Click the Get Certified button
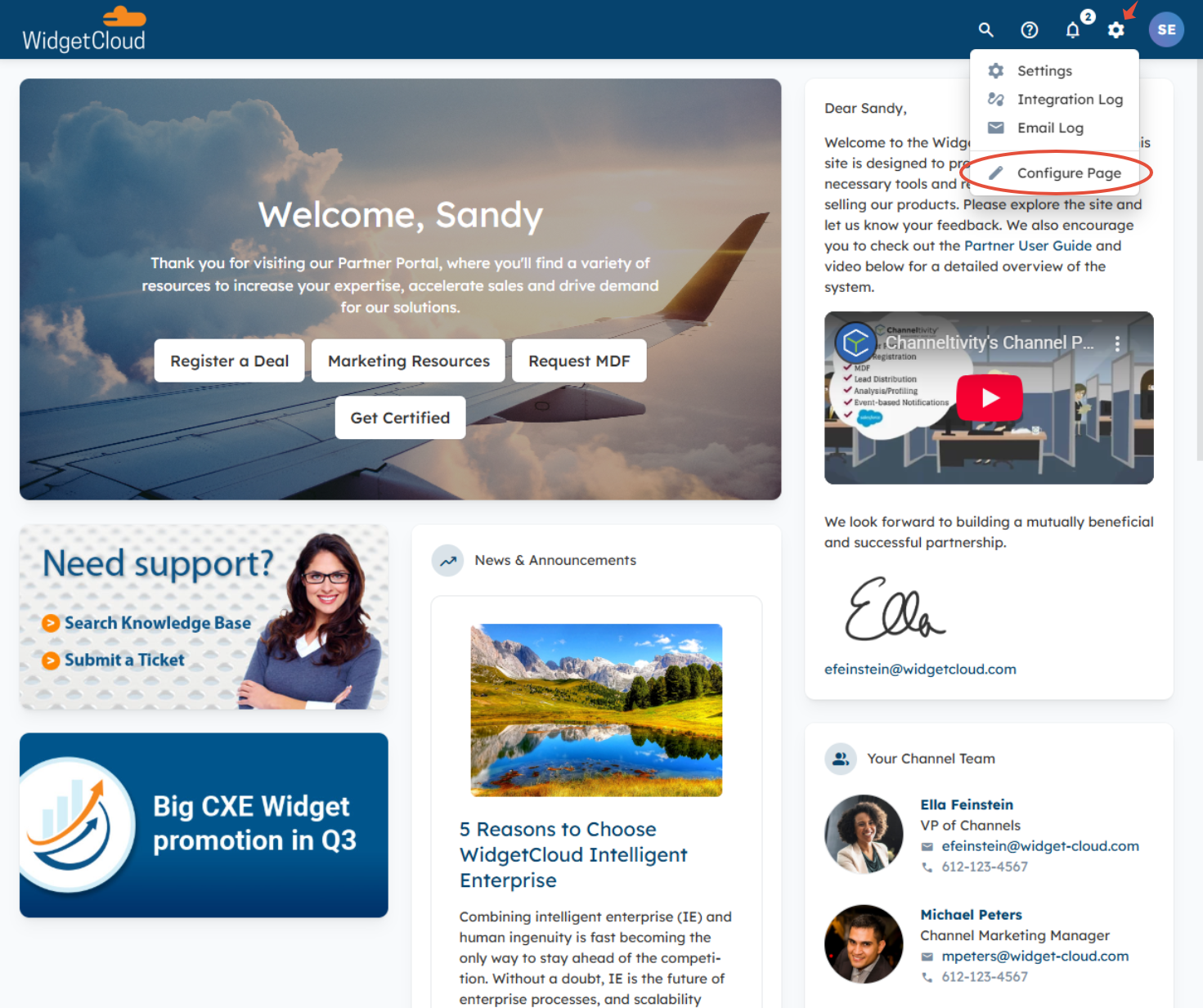The height and width of the screenshot is (1008, 1203). pos(400,418)
